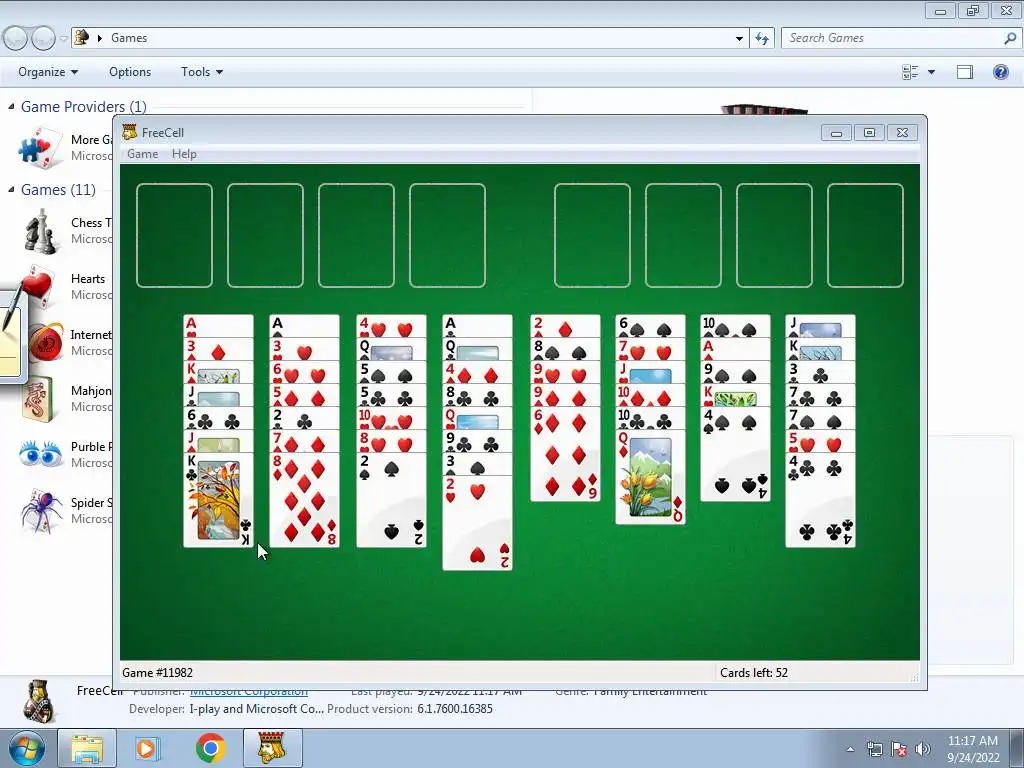Click the fourth empty free cell

tap(447, 235)
